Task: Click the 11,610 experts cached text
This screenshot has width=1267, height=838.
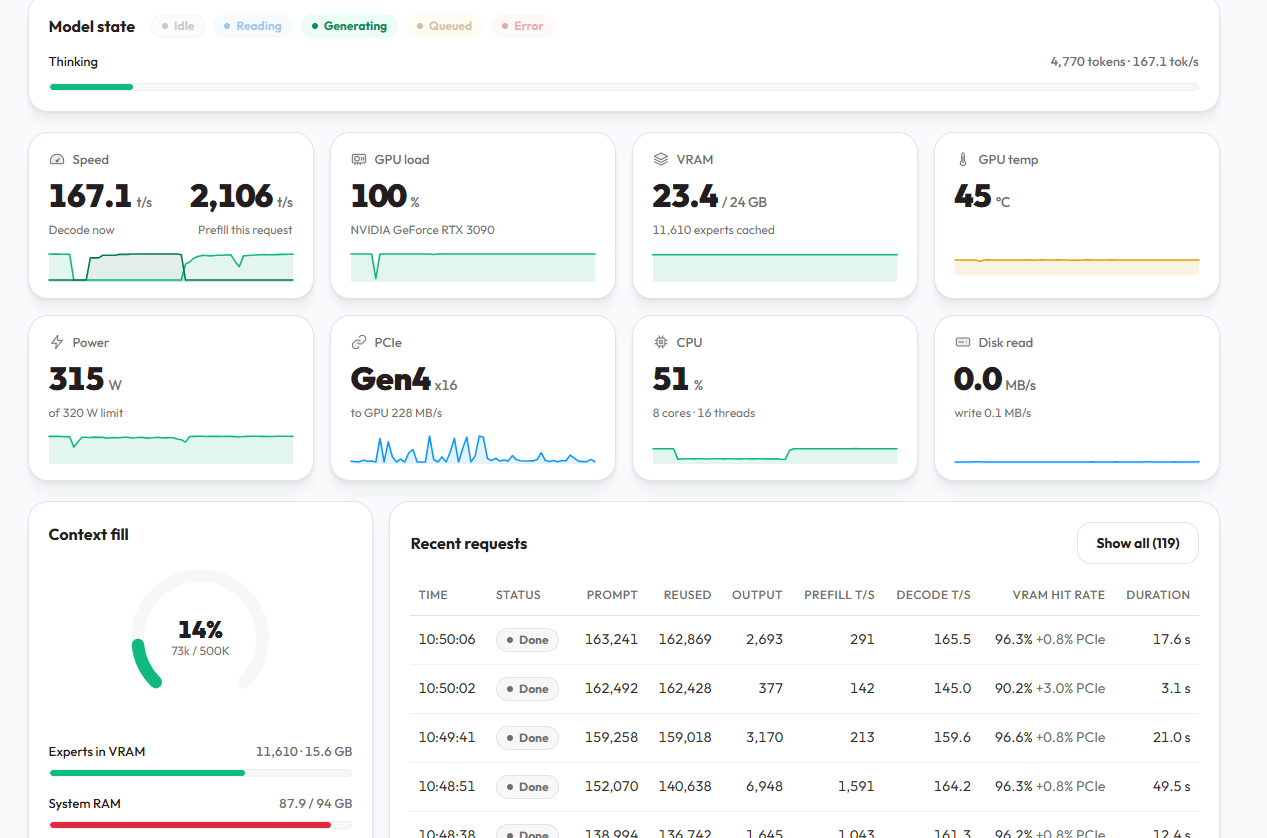Action: click(713, 230)
